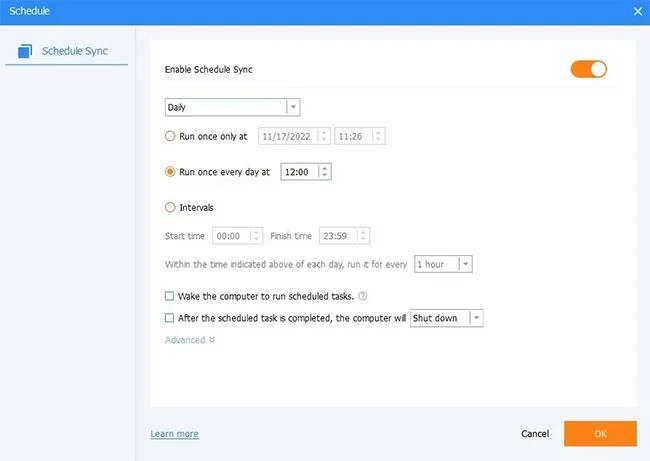This screenshot has height=461, width=650.
Task: Open the Shut down action dropdown
Action: click(x=446, y=318)
